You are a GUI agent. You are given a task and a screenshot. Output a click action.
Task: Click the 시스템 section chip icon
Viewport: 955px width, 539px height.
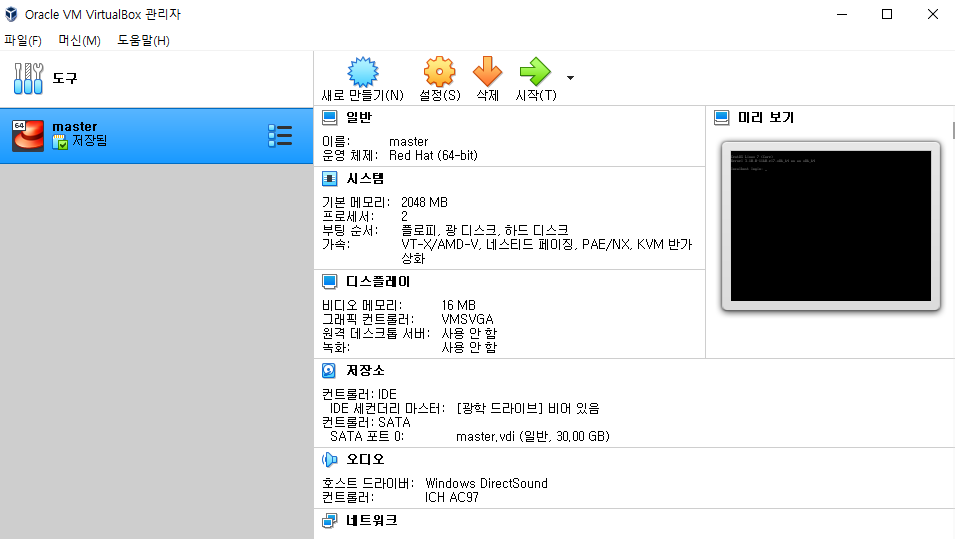click(329, 178)
